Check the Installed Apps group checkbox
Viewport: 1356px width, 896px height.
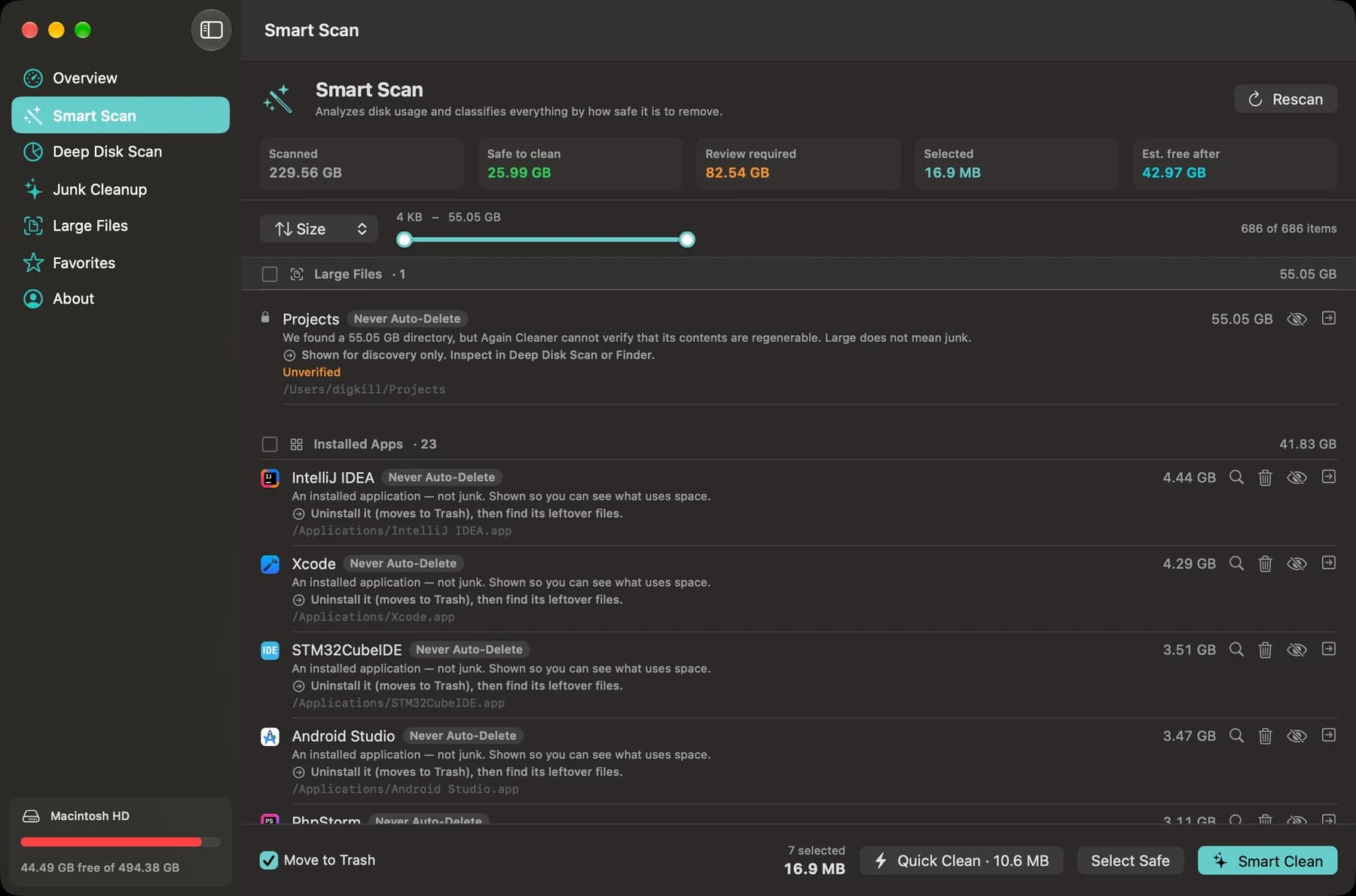[270, 444]
